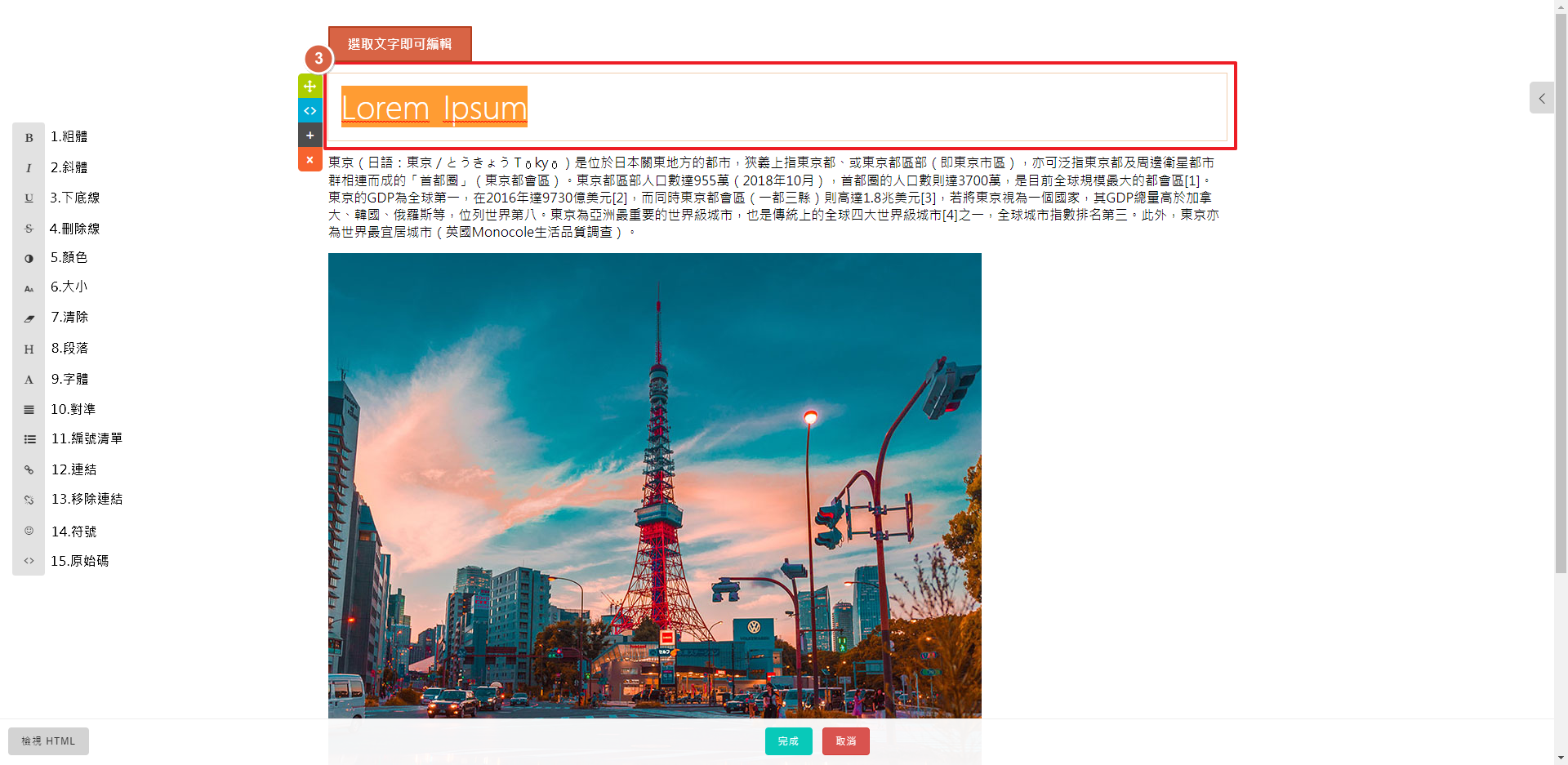Viewport: 1568px width, 765px height.
Task: Open the text color picker icon
Action: [29, 259]
